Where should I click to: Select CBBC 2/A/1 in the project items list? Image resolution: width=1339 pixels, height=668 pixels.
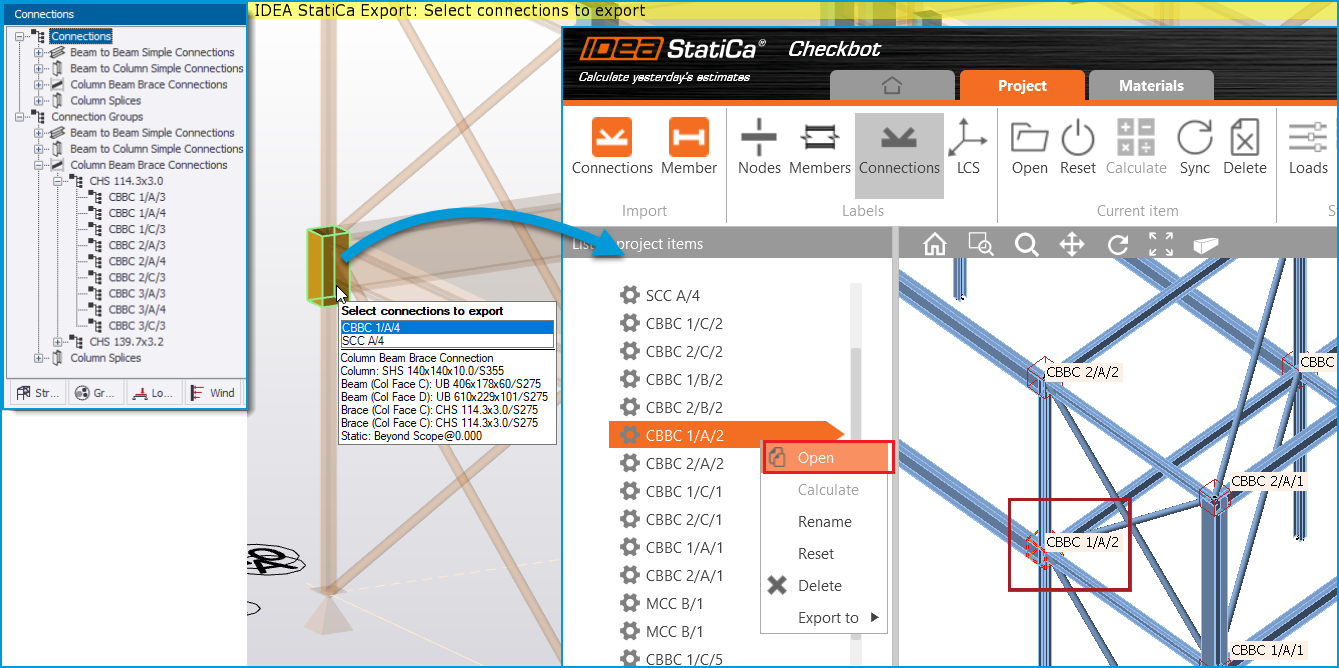pyautogui.click(x=684, y=575)
